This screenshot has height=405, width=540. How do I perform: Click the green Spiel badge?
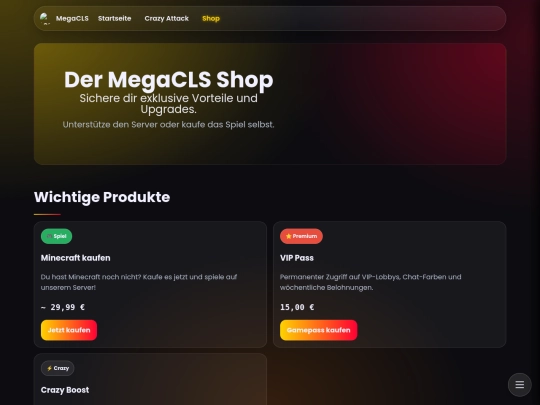(56, 236)
